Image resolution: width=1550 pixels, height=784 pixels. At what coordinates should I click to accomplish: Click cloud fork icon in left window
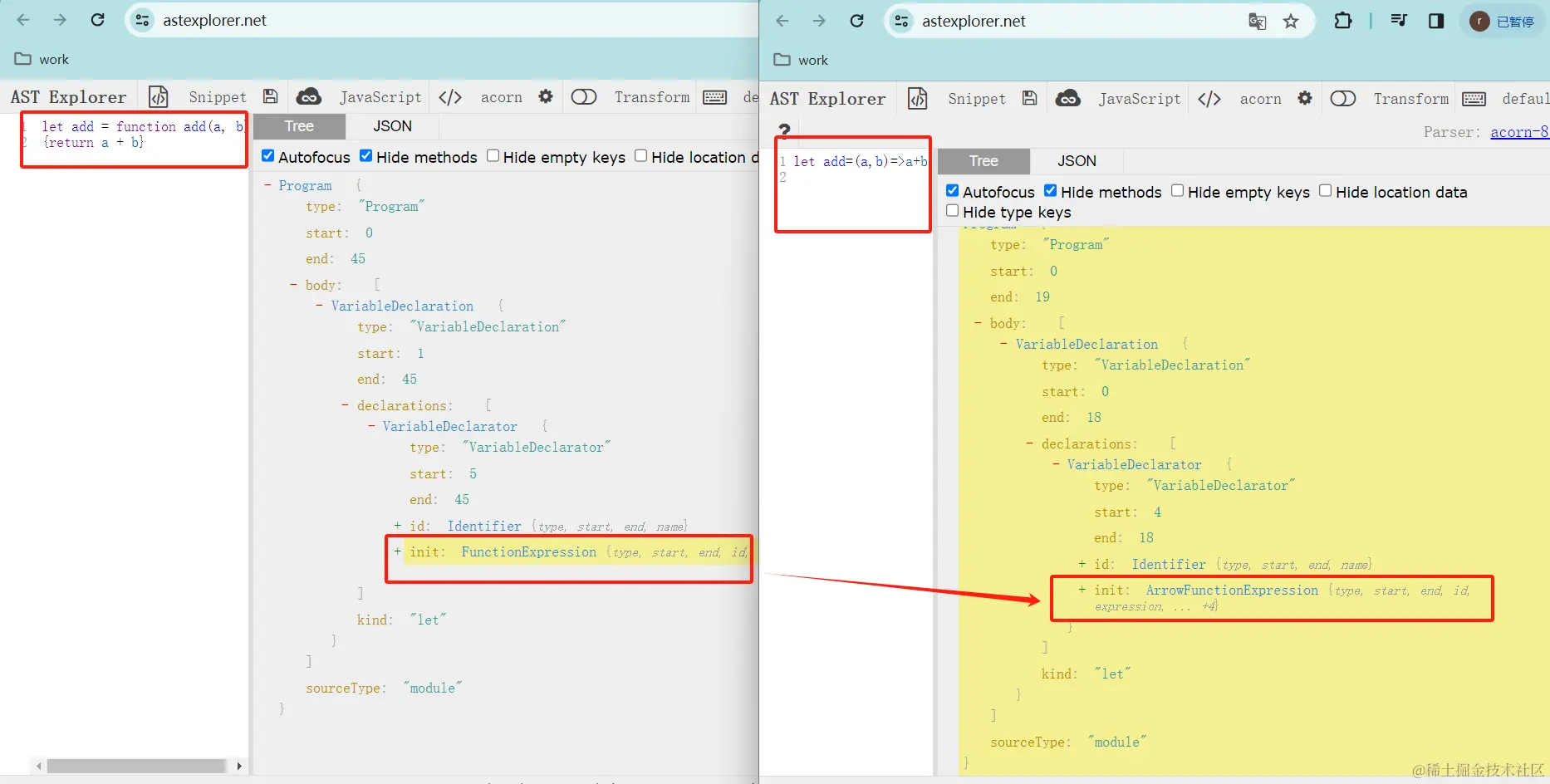pos(309,97)
